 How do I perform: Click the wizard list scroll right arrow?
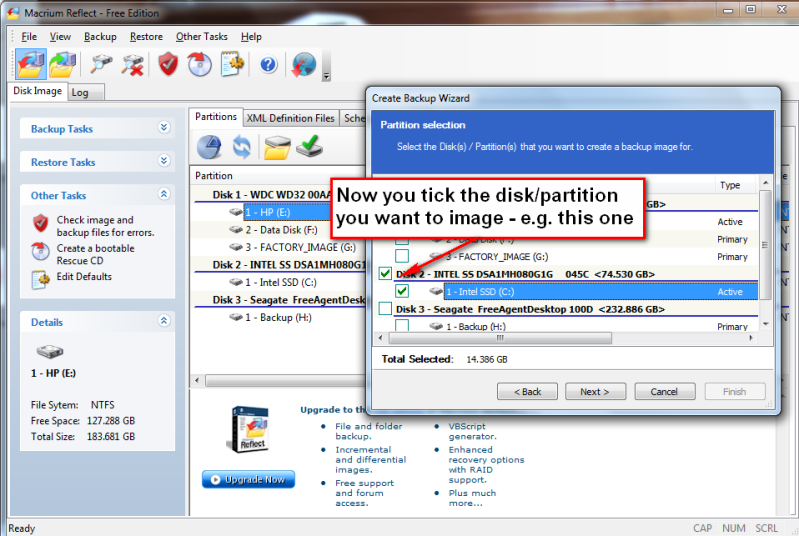751,338
